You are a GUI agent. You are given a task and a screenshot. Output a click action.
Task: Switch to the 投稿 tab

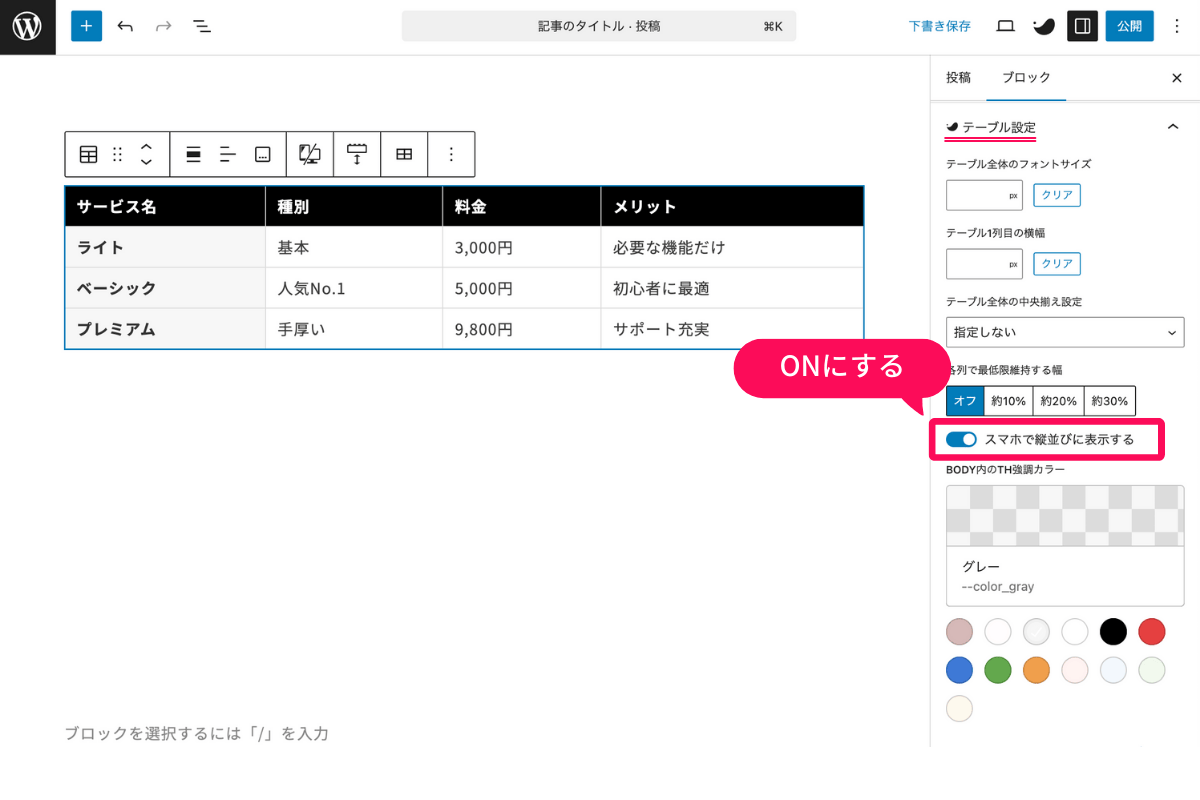pos(957,77)
